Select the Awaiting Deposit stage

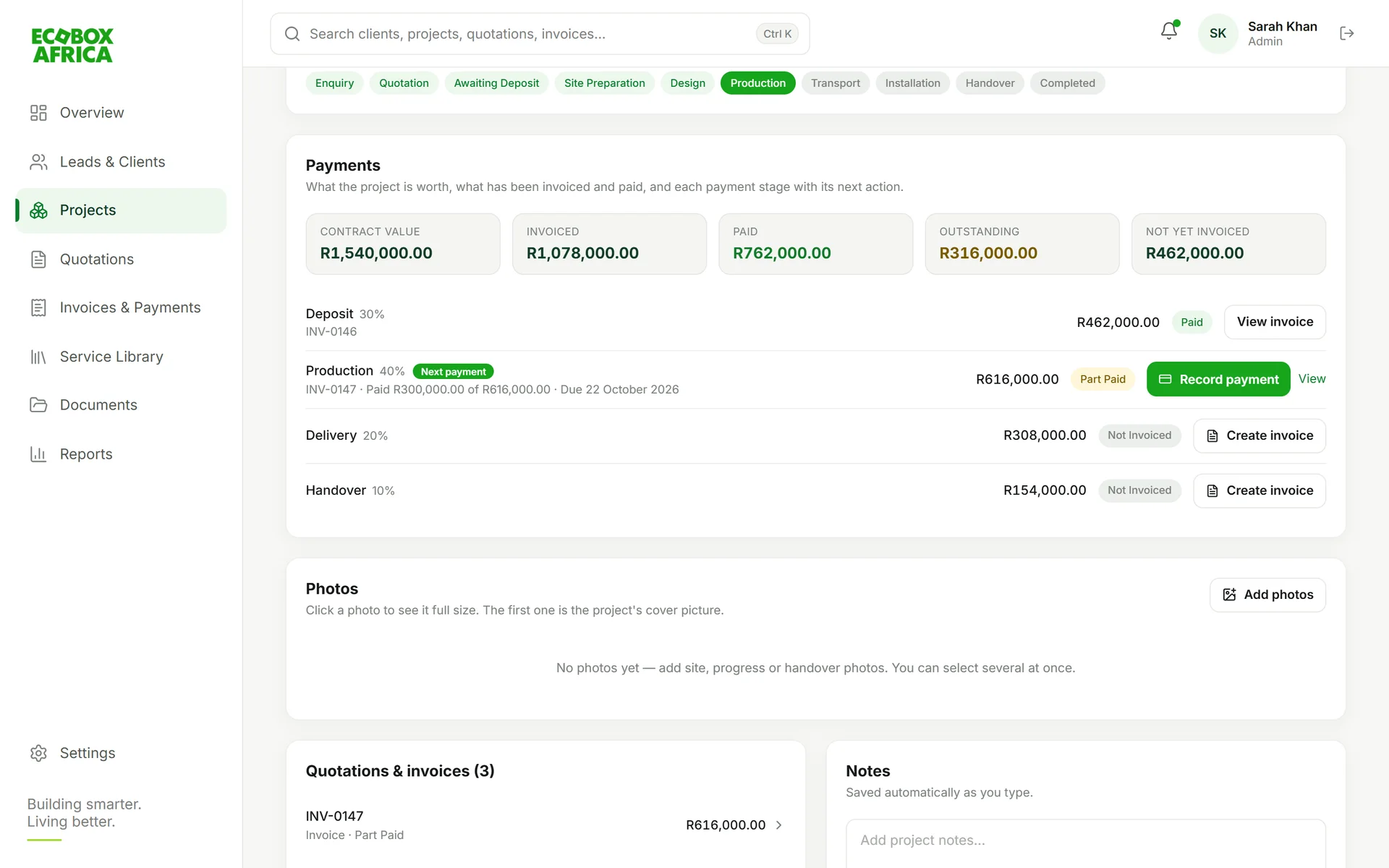(496, 83)
